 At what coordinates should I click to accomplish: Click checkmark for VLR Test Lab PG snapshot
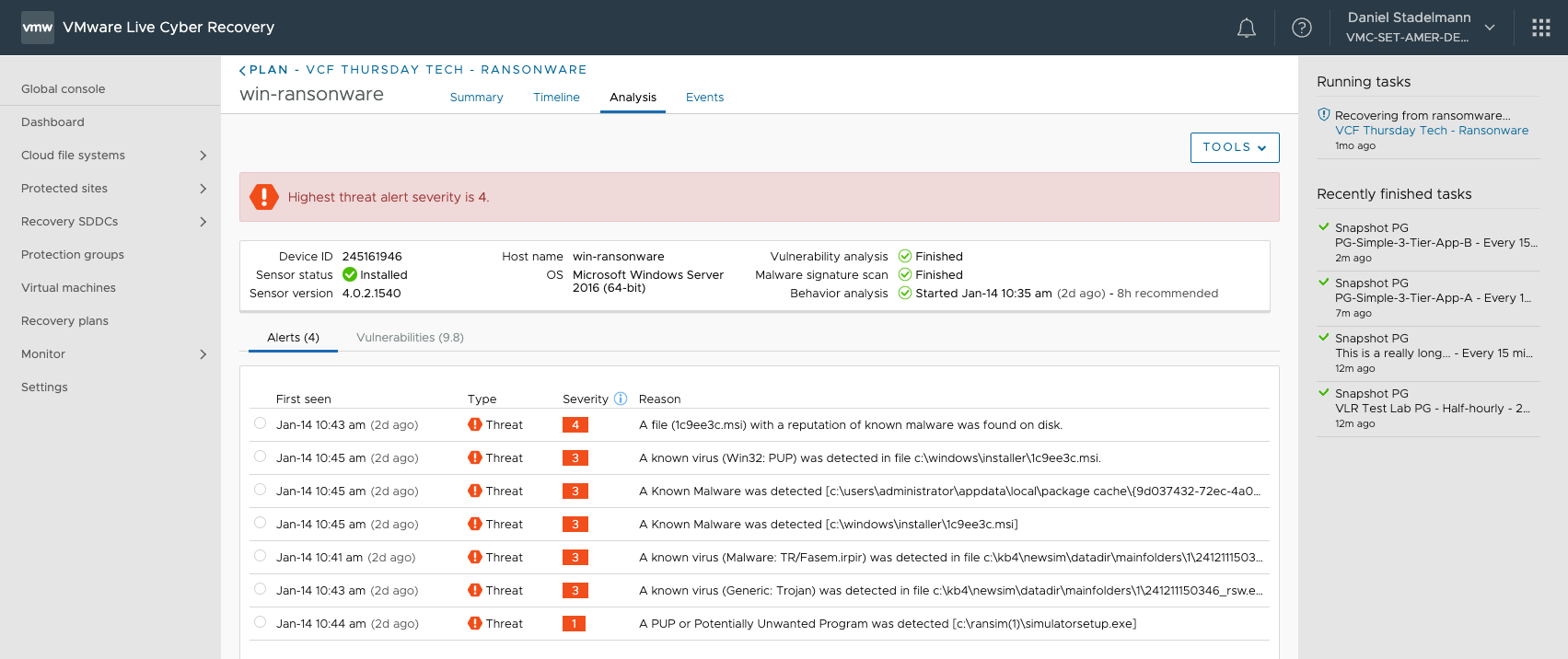tap(1324, 392)
